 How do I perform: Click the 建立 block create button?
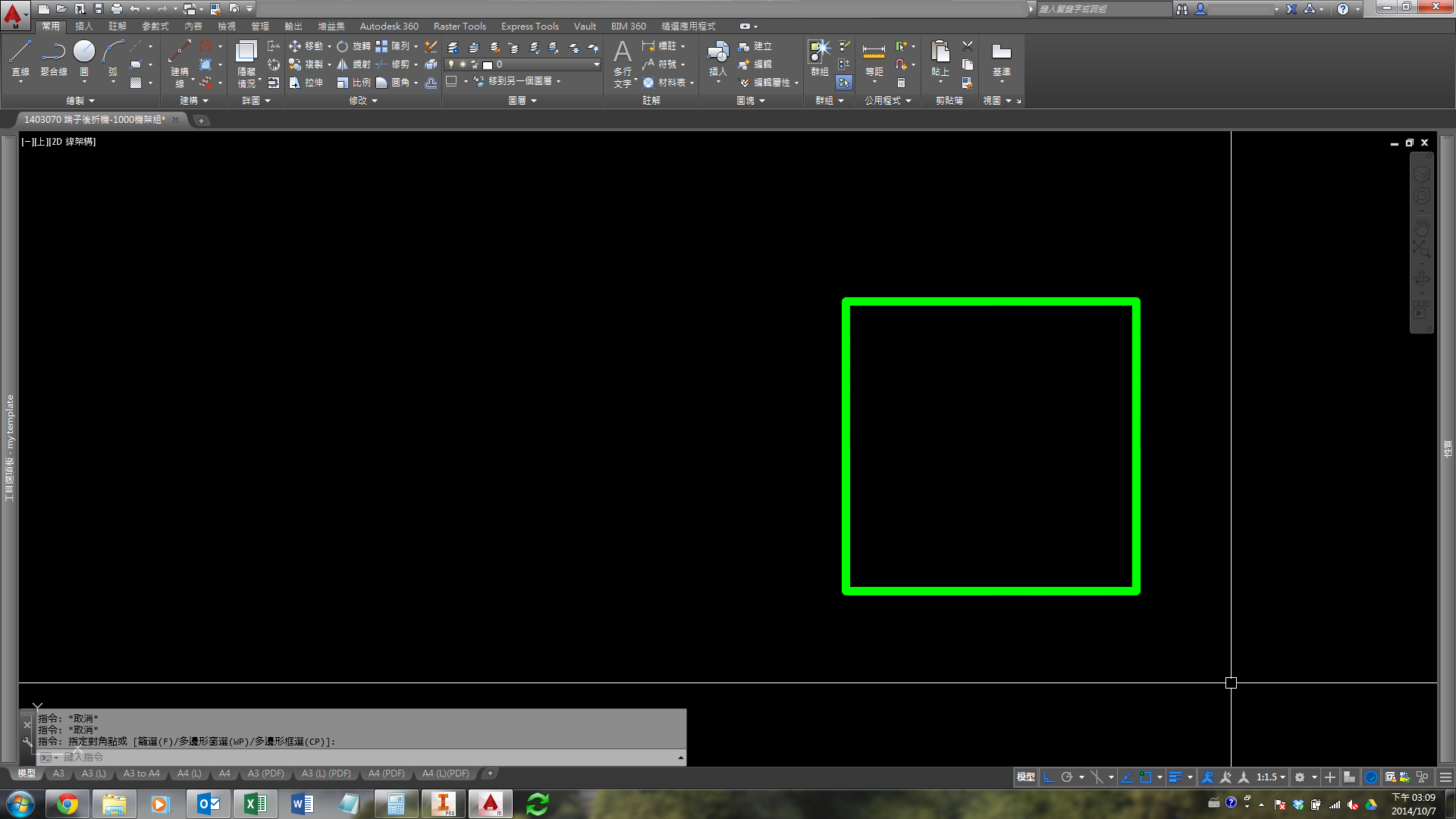click(755, 46)
